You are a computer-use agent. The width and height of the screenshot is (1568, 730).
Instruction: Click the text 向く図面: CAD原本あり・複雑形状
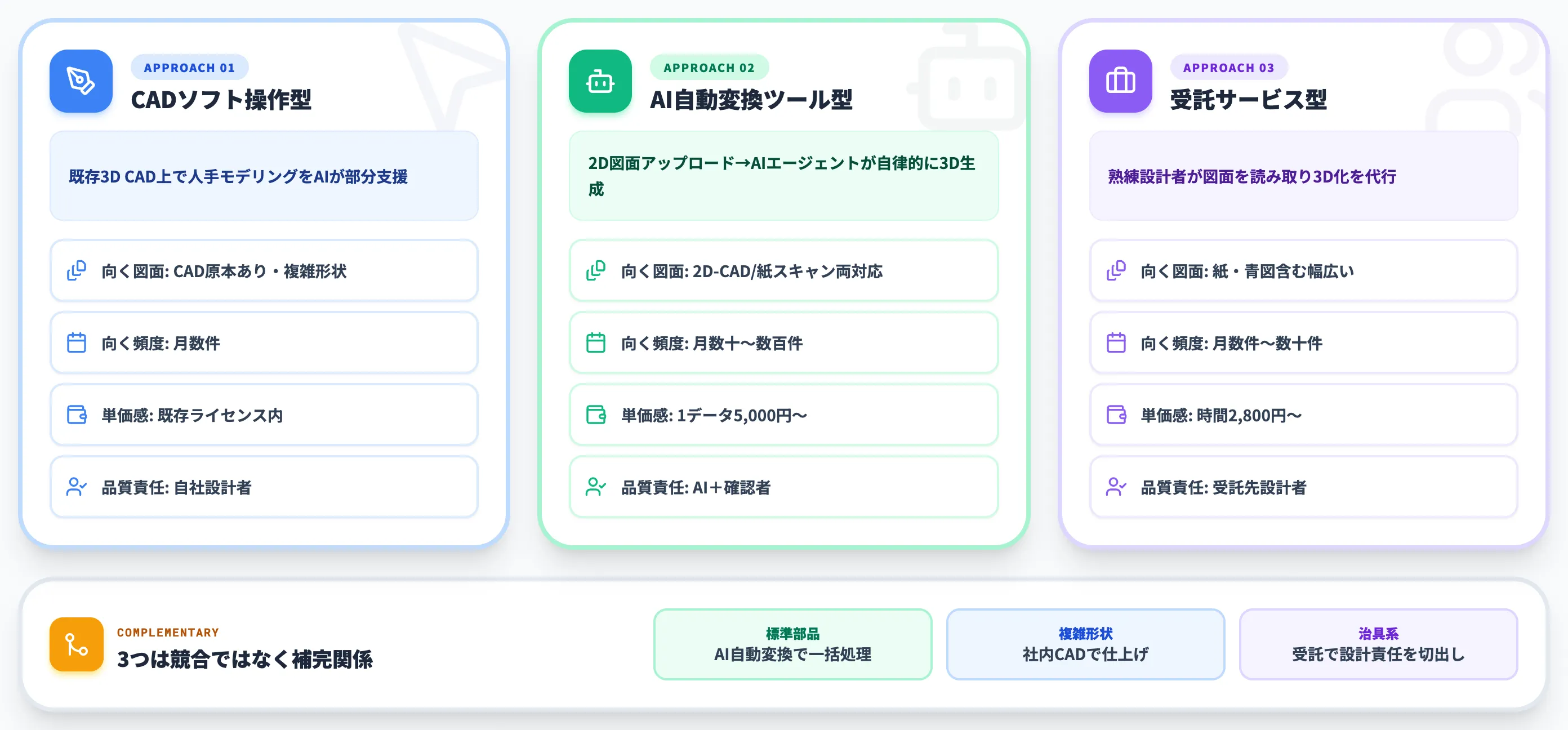pyautogui.click(x=224, y=271)
